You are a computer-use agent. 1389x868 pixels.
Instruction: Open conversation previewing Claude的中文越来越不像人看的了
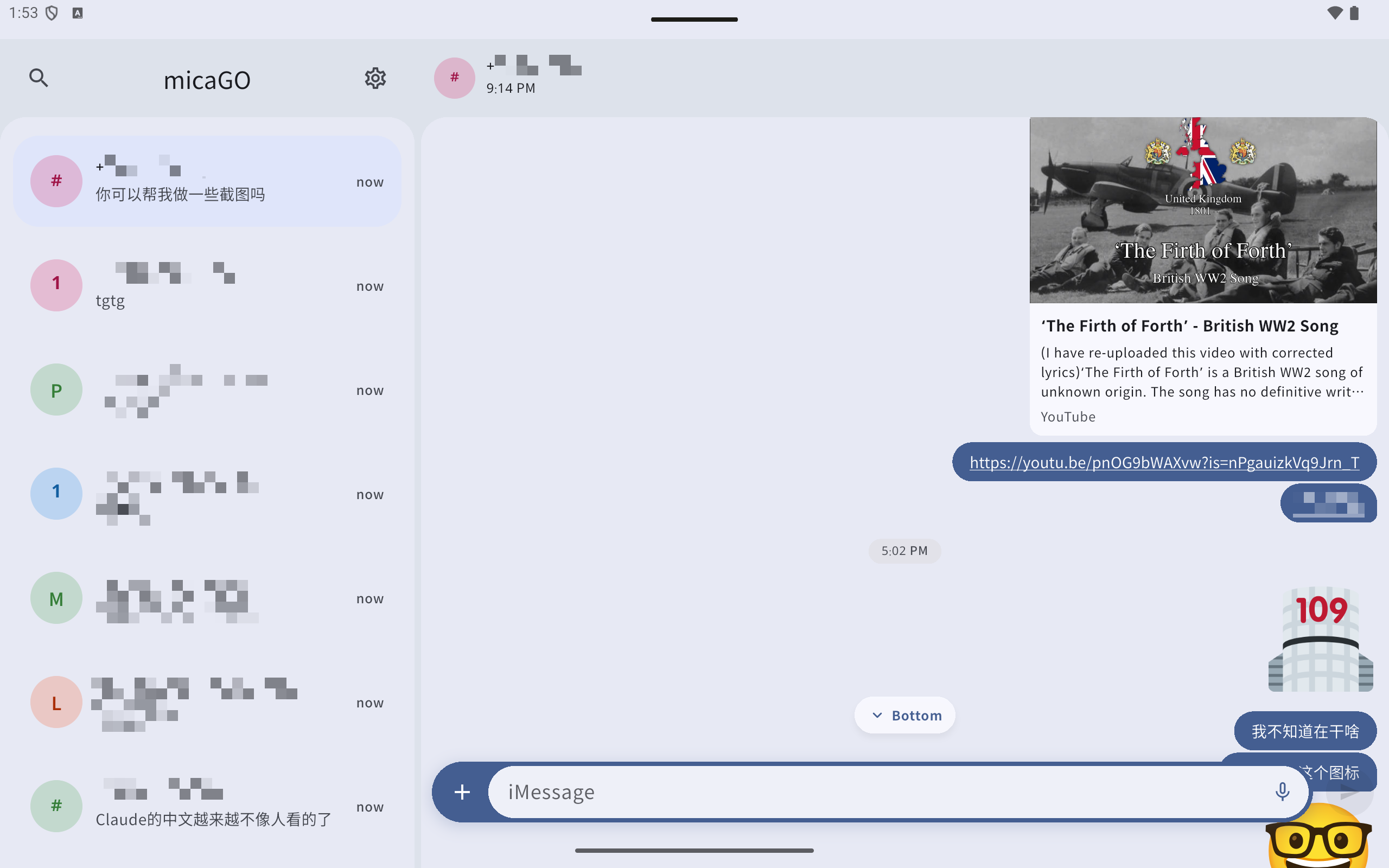pyautogui.click(x=207, y=807)
